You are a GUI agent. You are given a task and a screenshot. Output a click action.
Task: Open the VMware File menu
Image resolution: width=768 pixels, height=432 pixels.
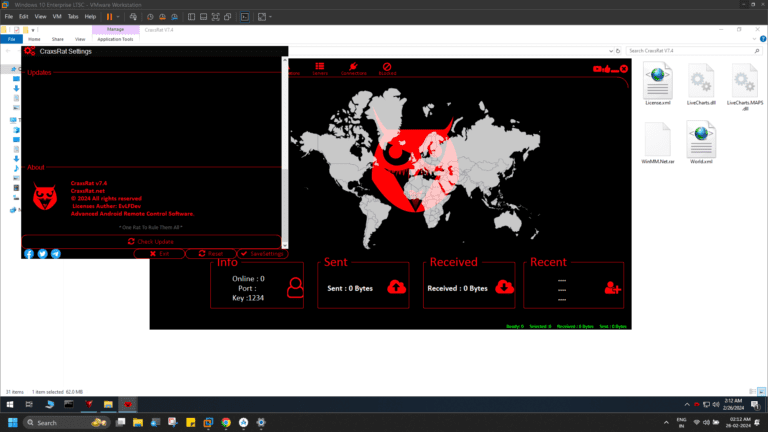tap(9, 17)
